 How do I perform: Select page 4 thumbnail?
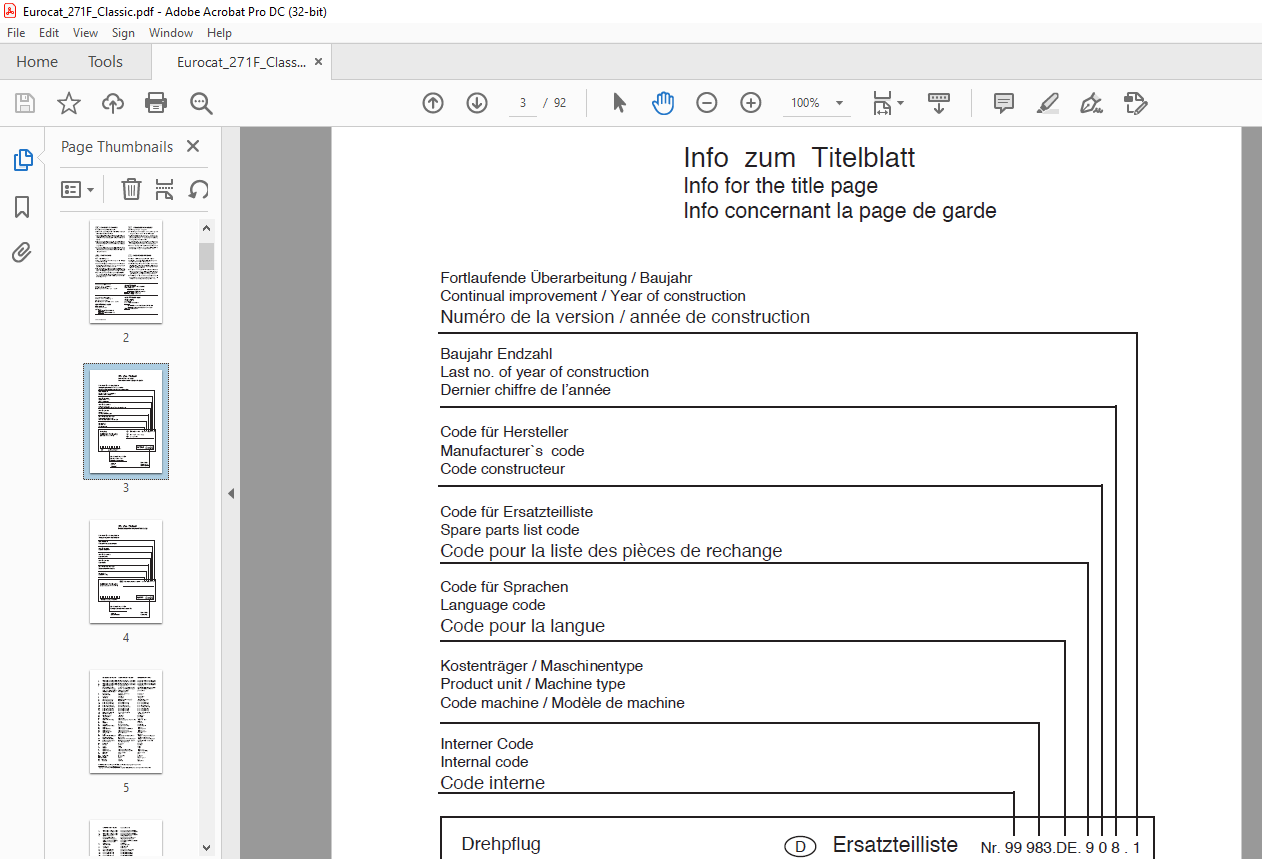tap(126, 571)
